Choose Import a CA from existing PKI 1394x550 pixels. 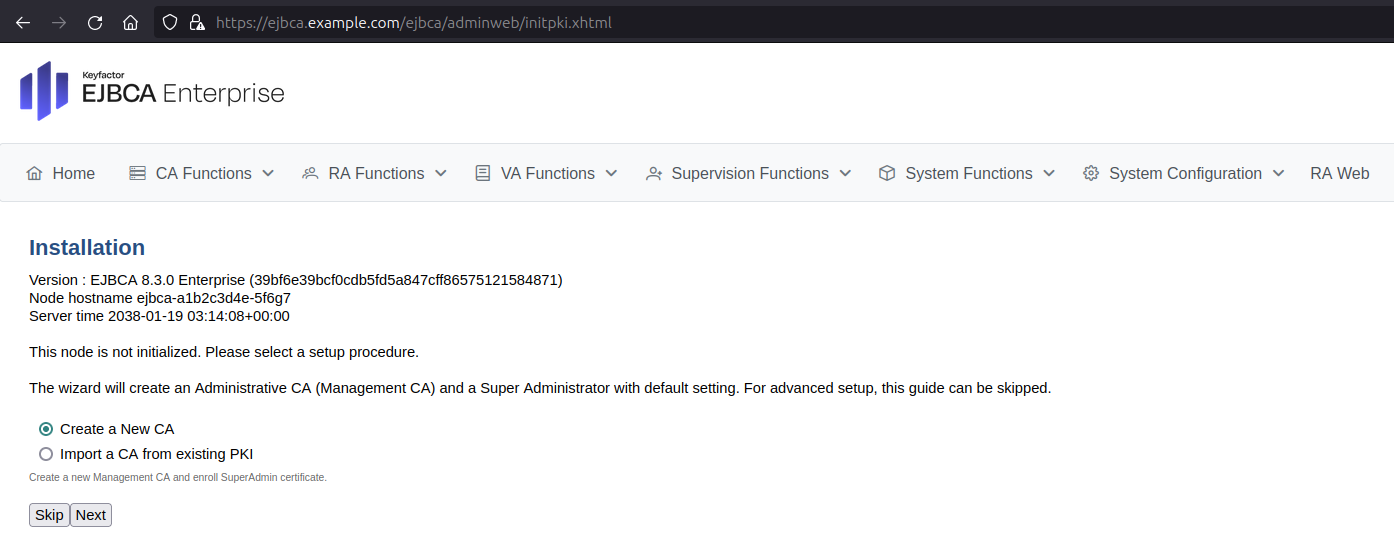(x=46, y=454)
